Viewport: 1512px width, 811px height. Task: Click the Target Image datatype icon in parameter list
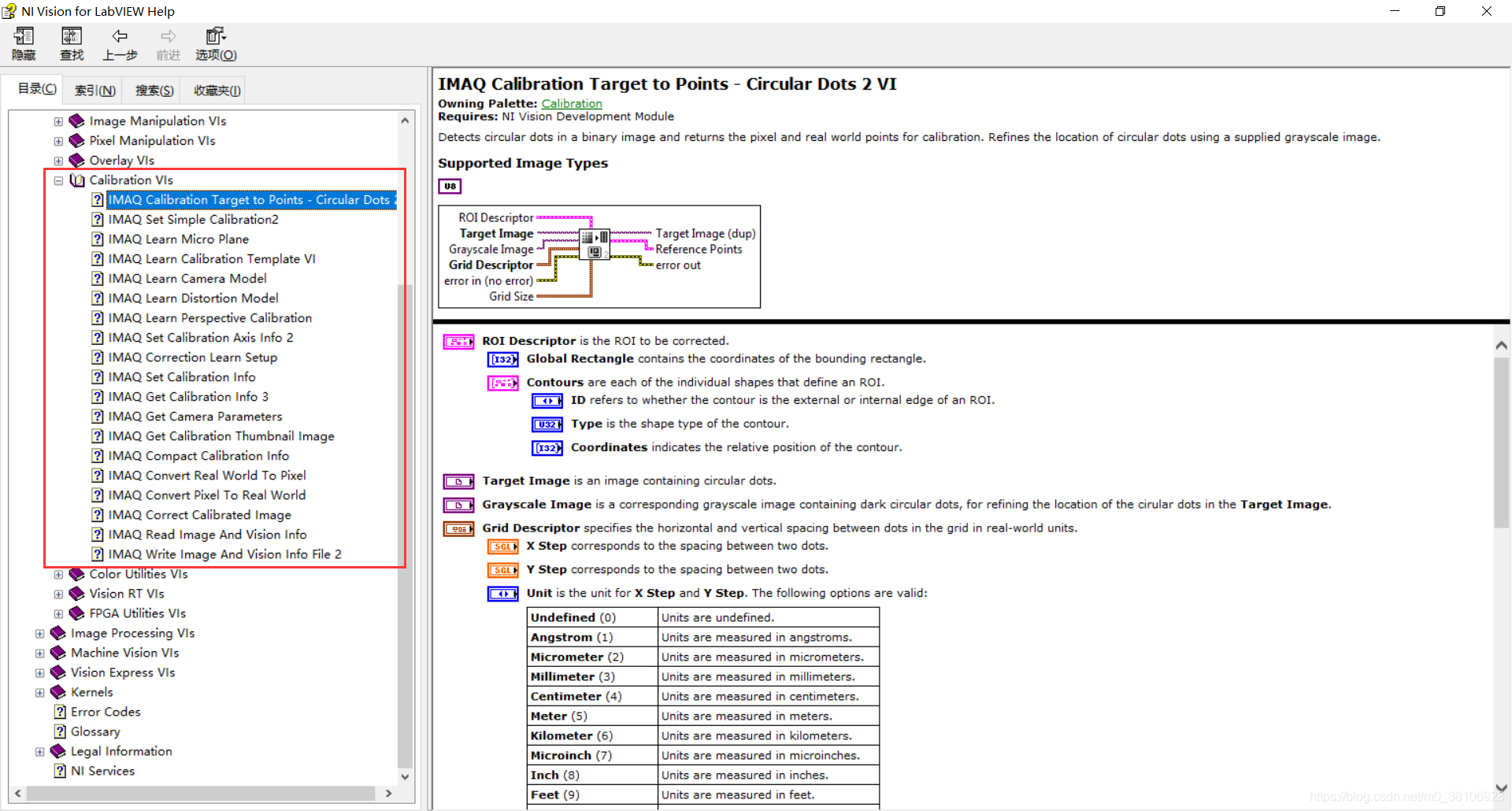click(458, 481)
